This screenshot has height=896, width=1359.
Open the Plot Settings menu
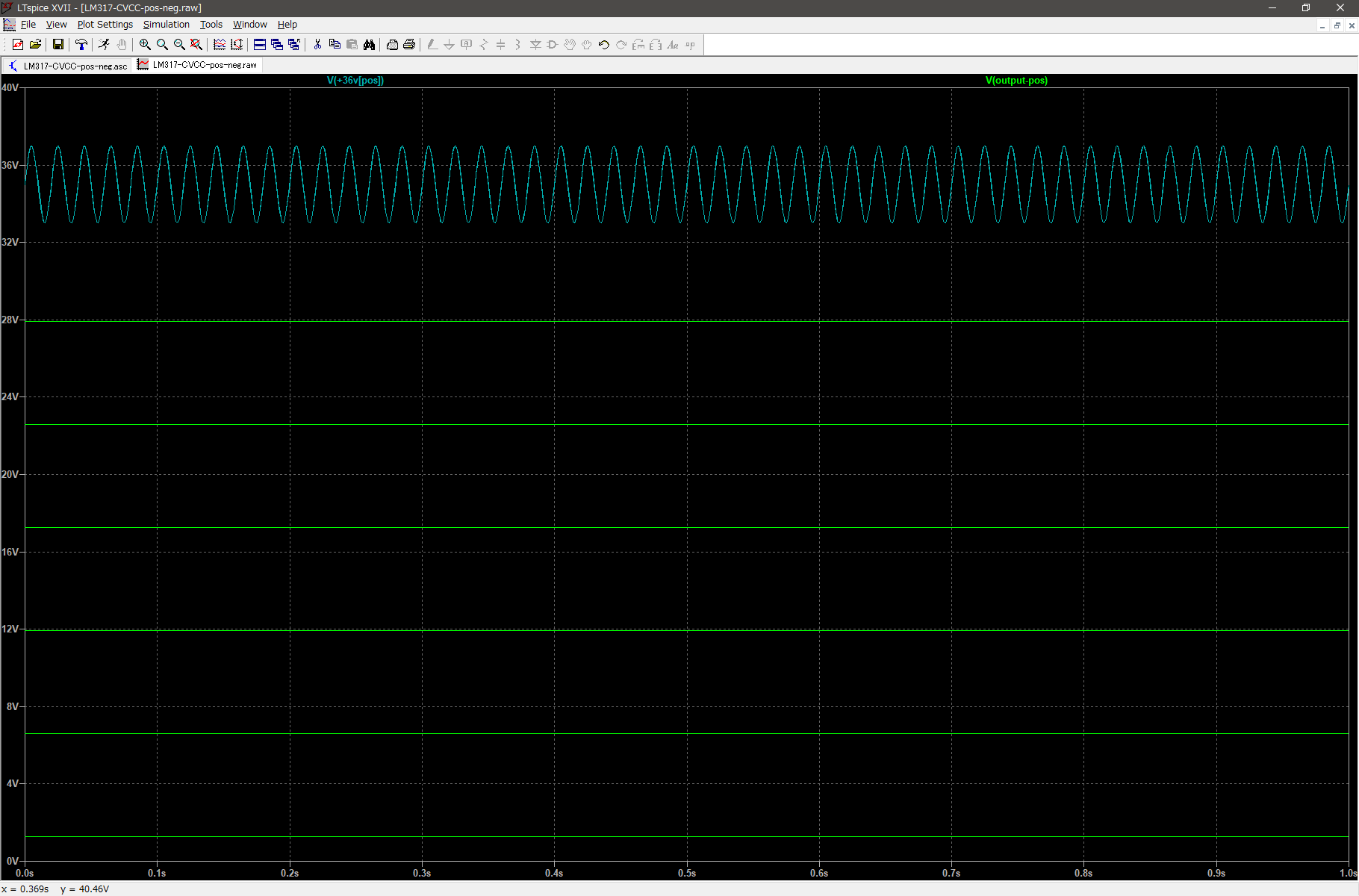coord(105,25)
